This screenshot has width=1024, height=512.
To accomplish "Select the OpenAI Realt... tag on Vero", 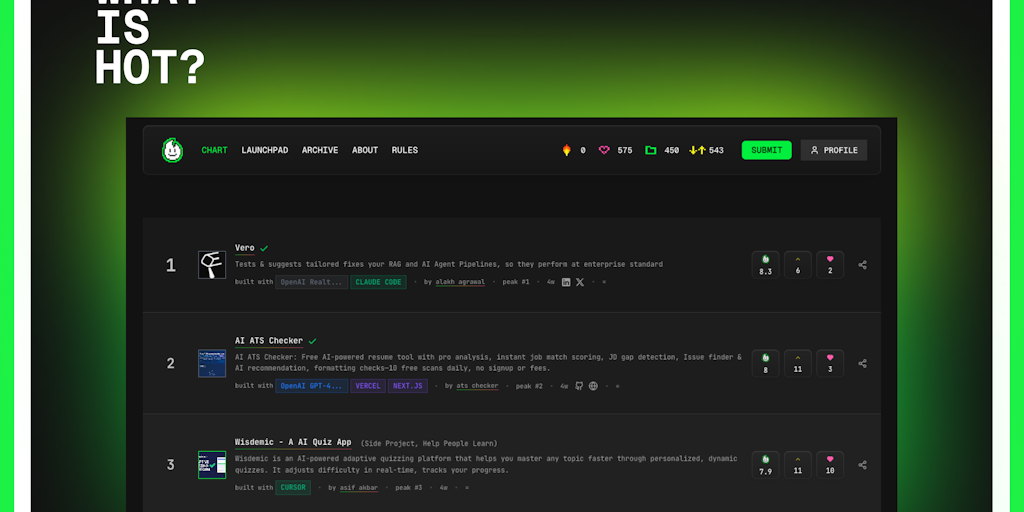I will [312, 282].
